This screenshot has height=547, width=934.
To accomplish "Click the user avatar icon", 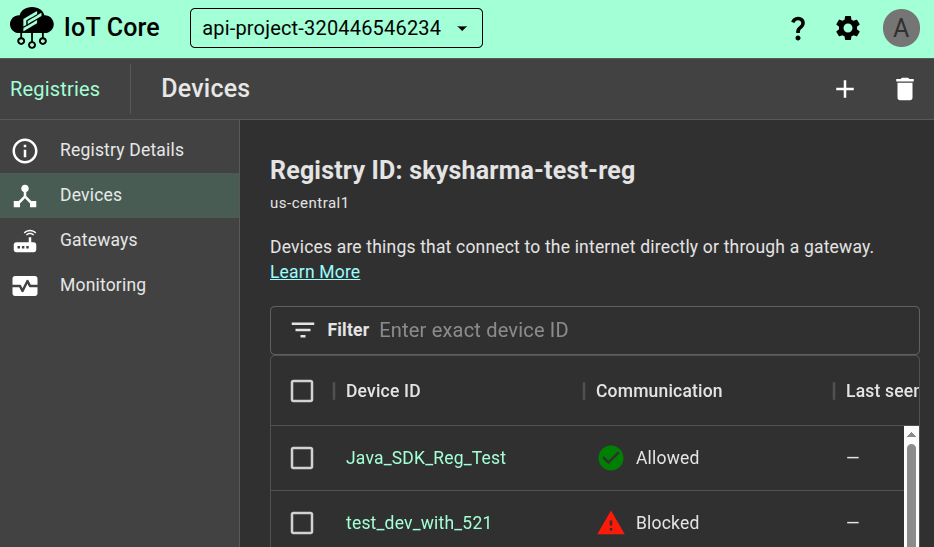I will point(901,29).
